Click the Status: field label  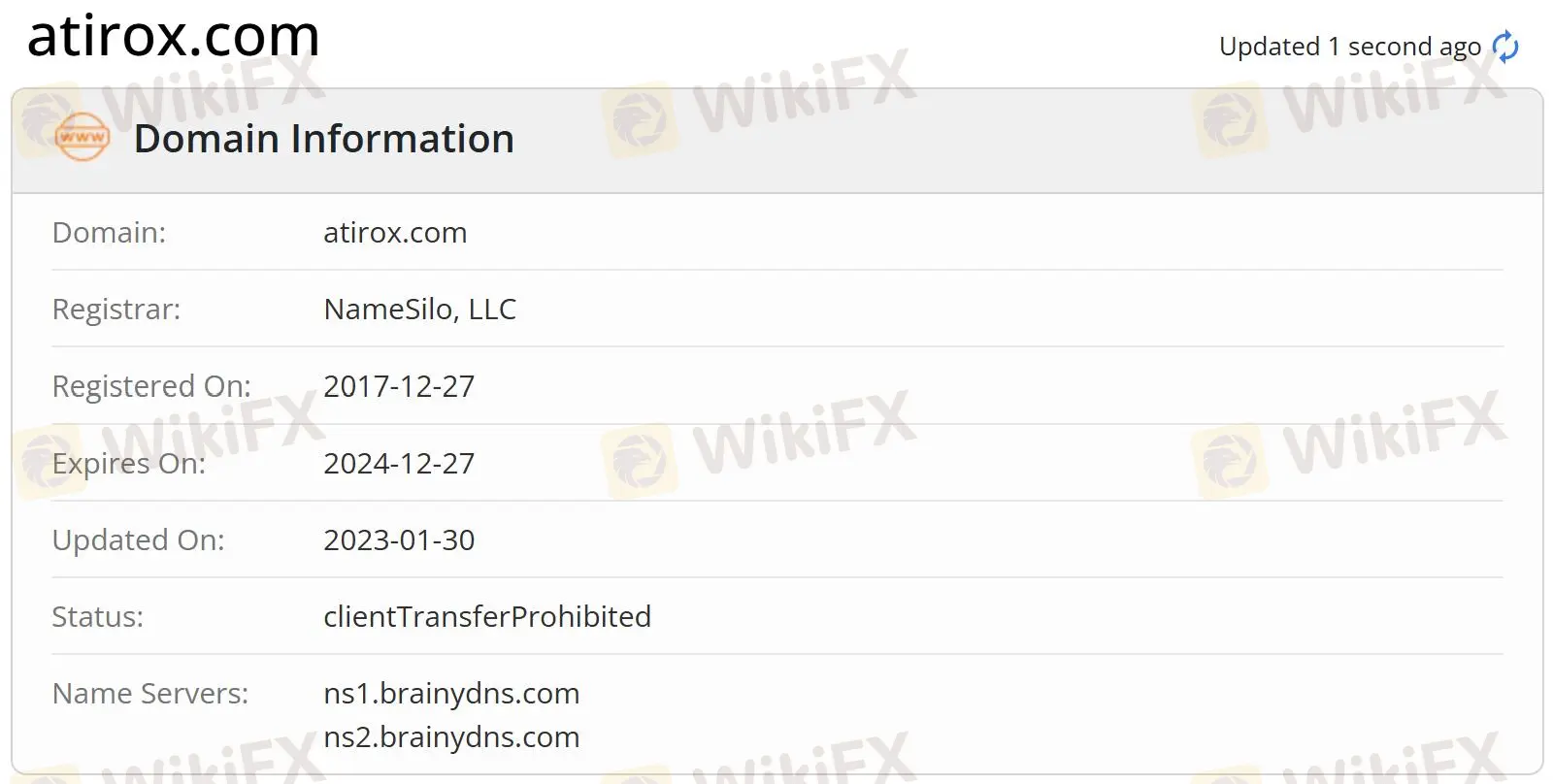(x=98, y=617)
